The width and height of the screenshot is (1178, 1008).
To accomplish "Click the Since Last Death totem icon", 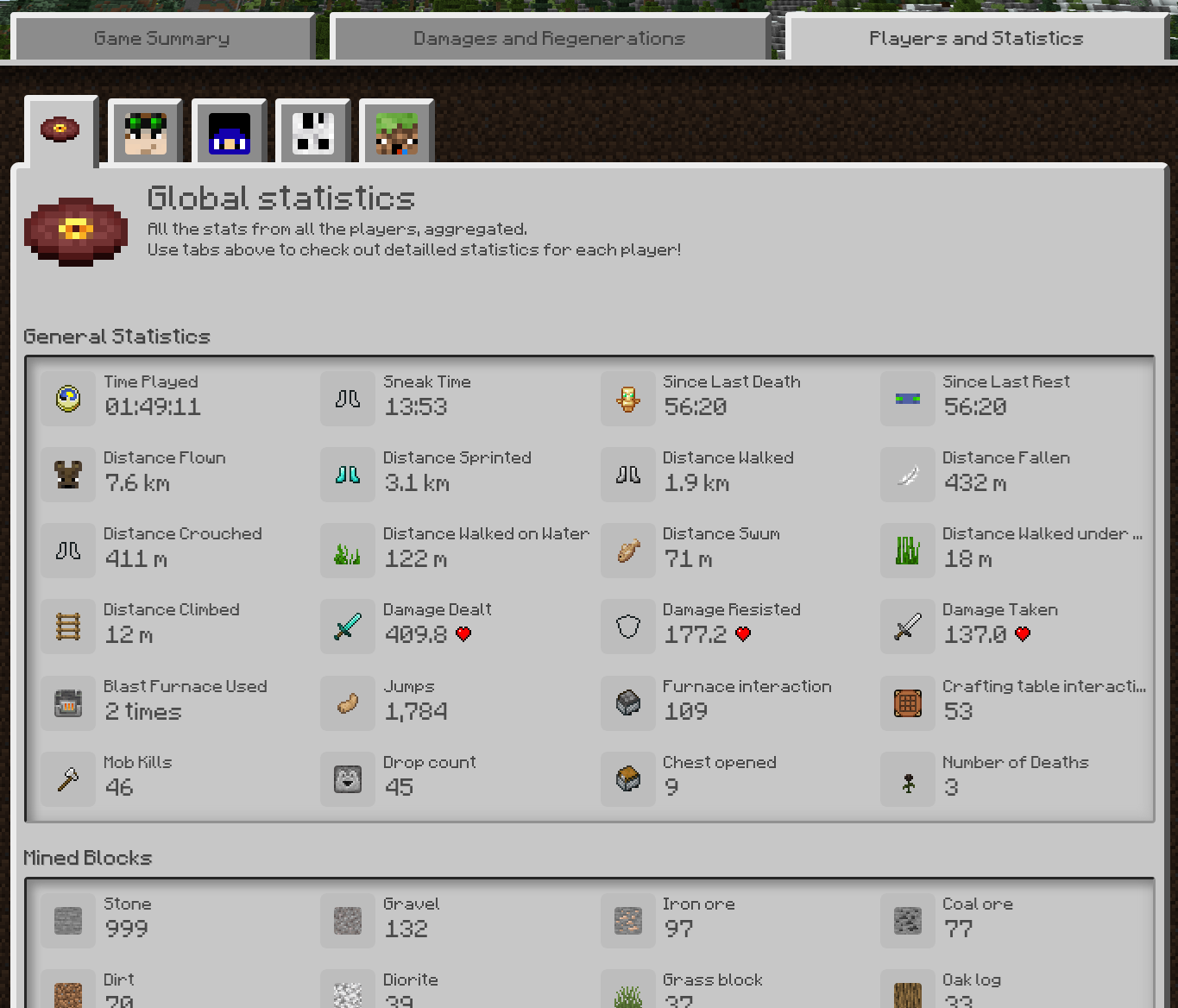I will (628, 399).
